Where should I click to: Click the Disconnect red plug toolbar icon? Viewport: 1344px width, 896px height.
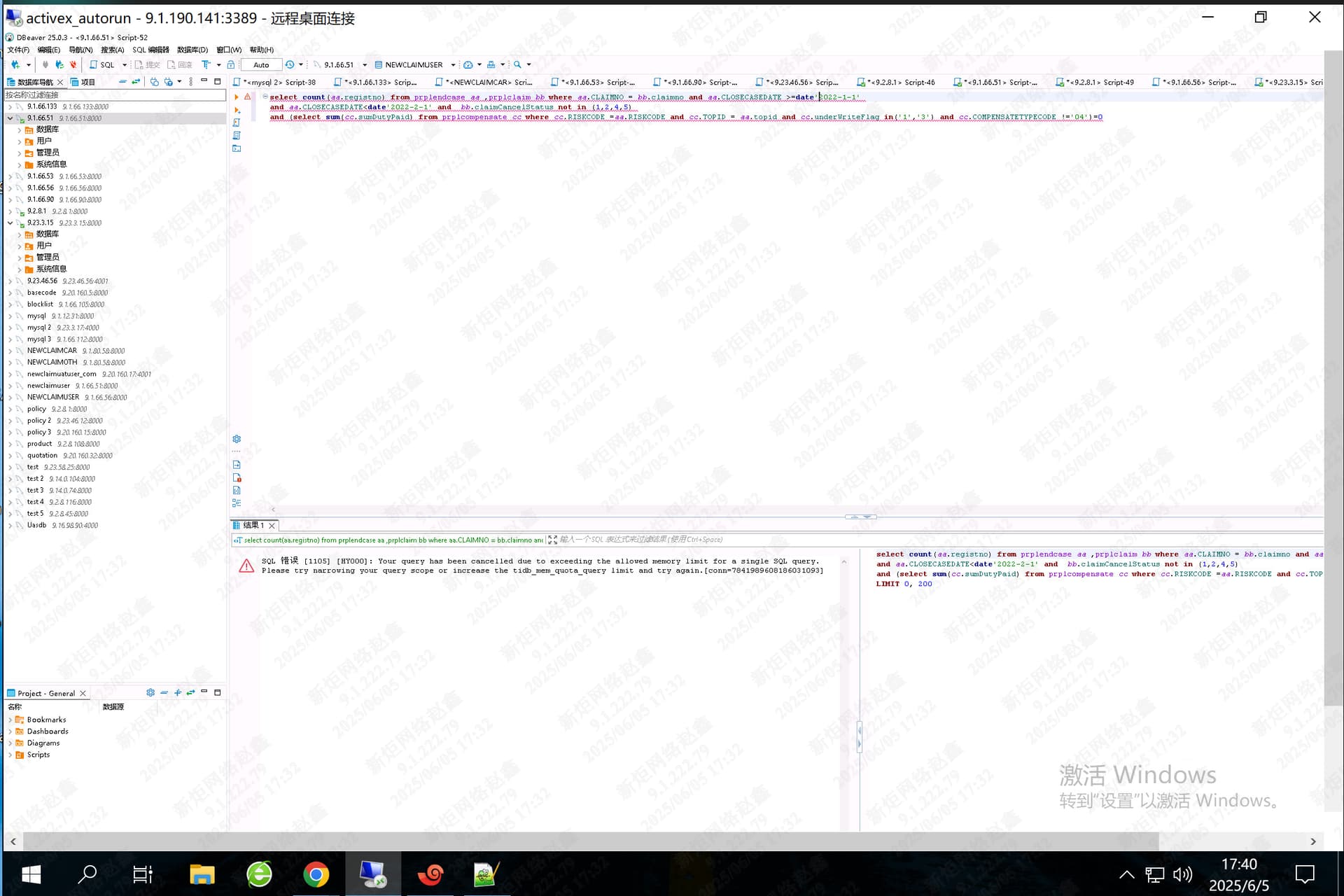pyautogui.click(x=73, y=64)
